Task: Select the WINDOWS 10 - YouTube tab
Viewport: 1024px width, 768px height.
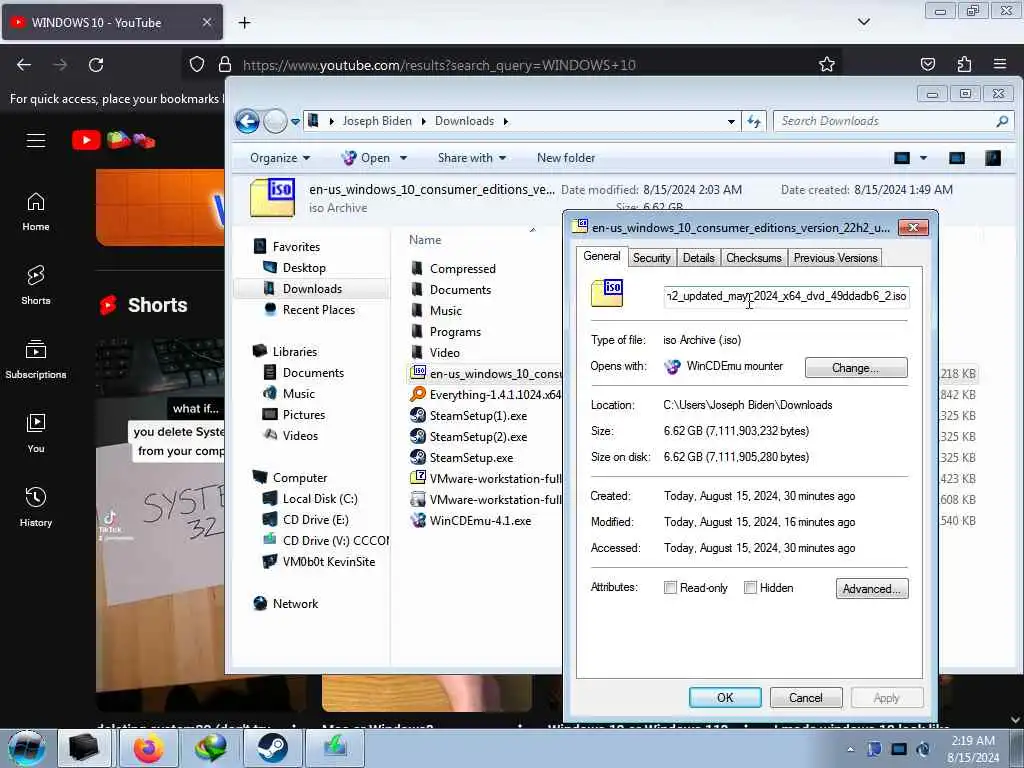Action: click(112, 23)
